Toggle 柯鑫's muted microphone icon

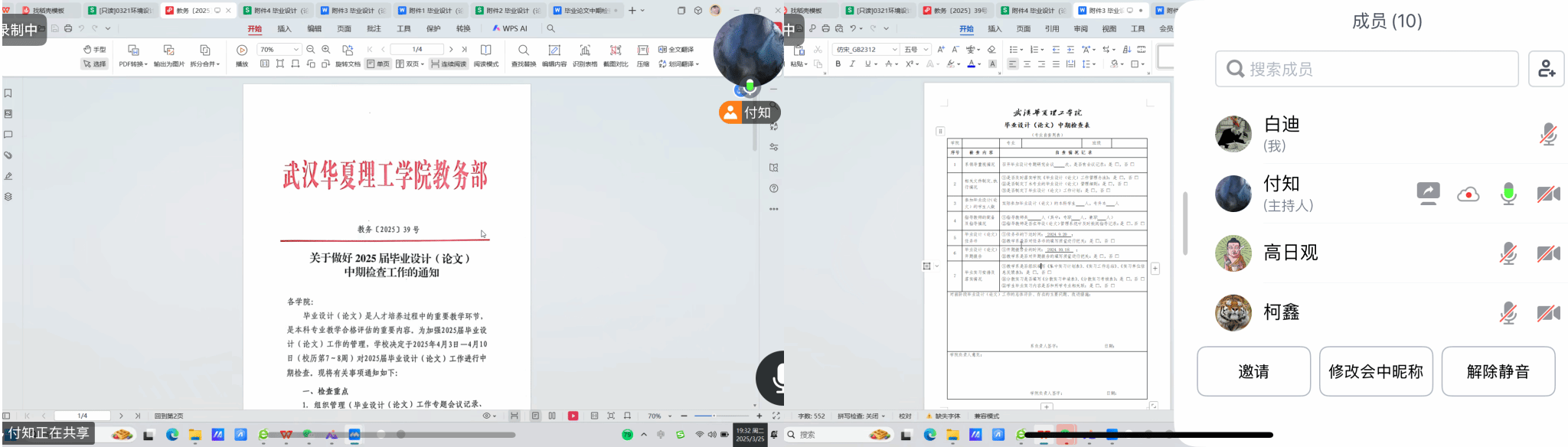click(1508, 313)
